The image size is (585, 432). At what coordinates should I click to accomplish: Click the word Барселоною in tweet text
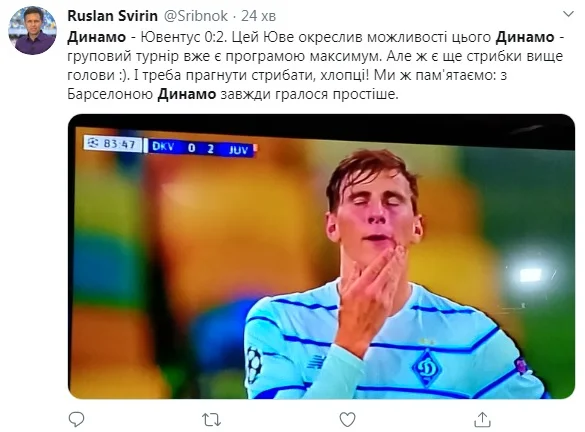point(110,94)
